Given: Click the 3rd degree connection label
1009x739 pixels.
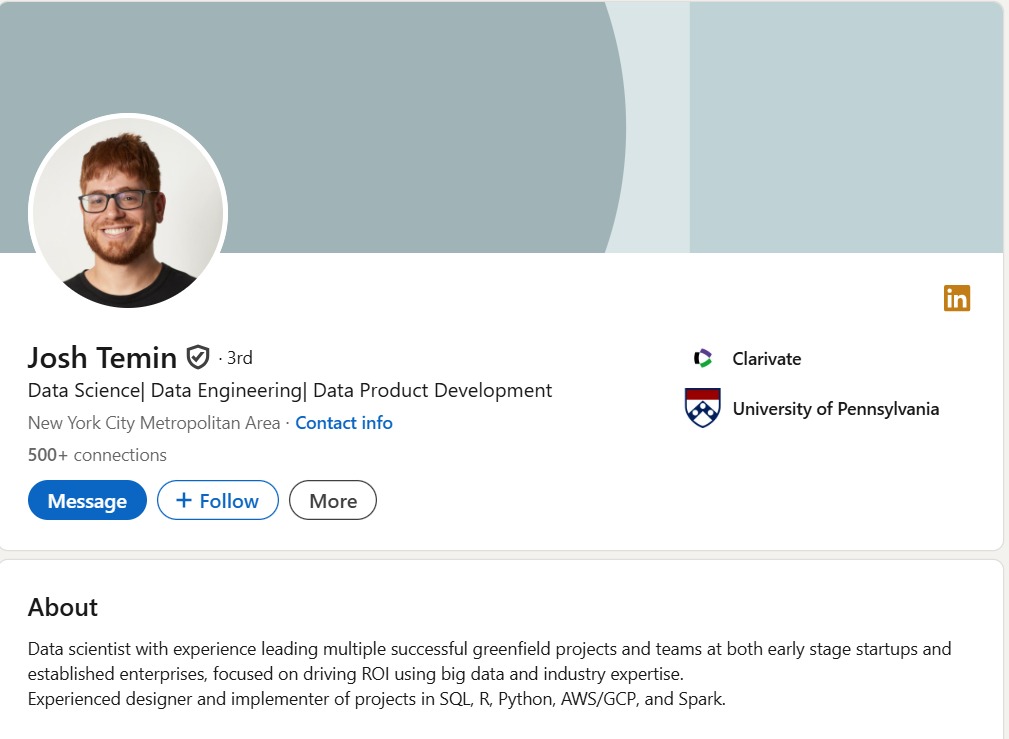Looking at the screenshot, I should (239, 358).
